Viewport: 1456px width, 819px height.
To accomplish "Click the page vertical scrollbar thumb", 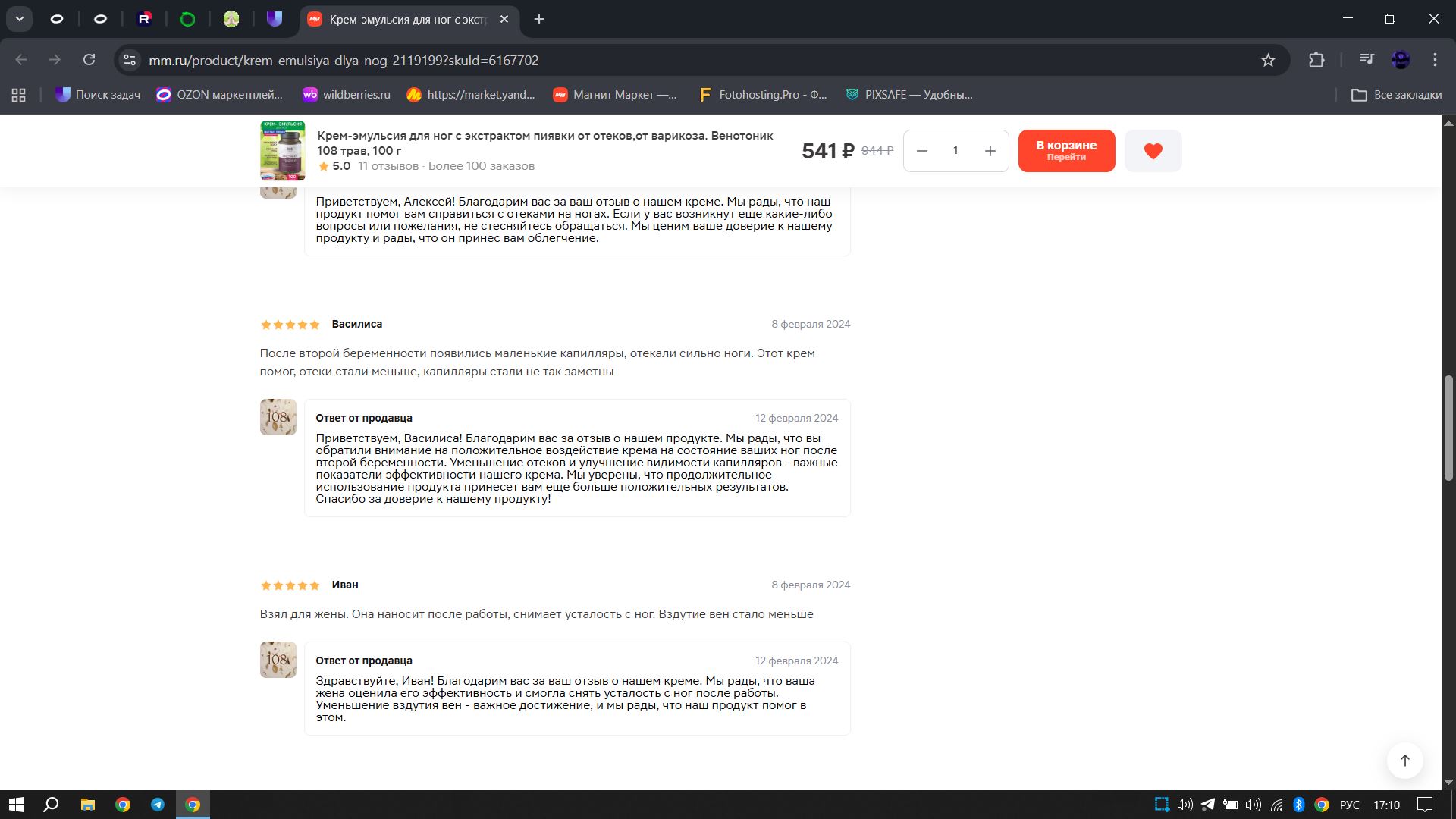I will 1448,428.
